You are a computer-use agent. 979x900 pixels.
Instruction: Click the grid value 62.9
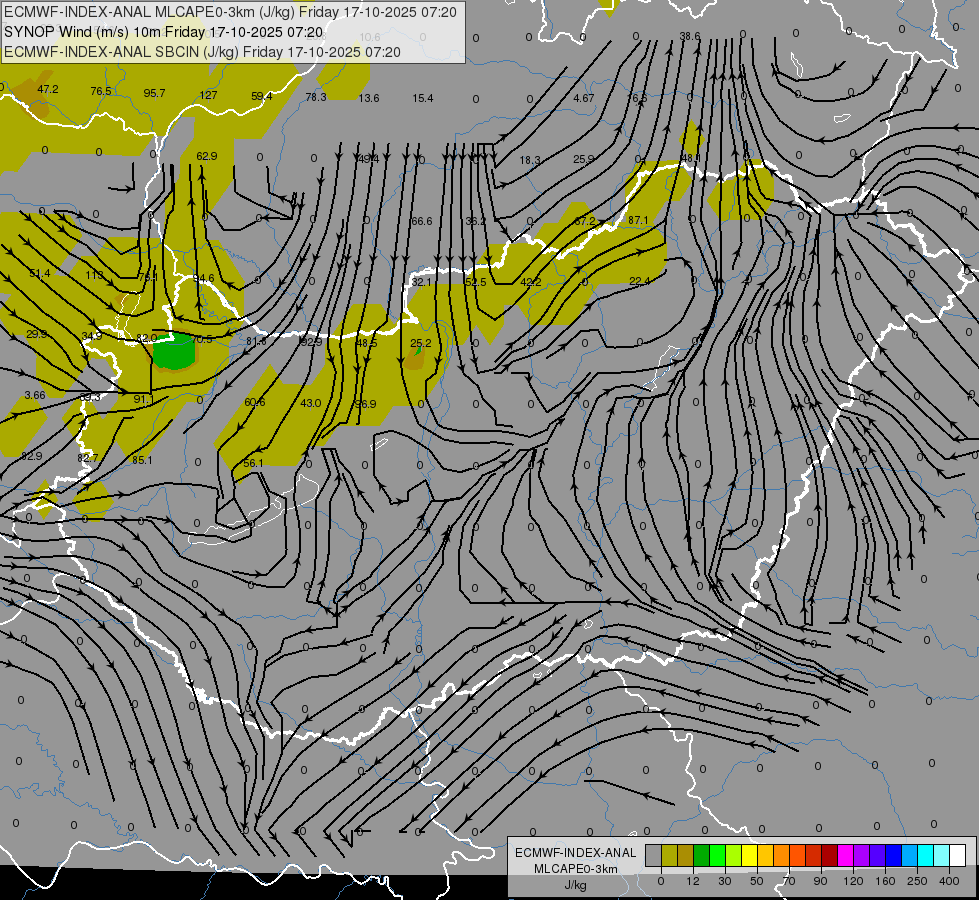pyautogui.click(x=207, y=156)
